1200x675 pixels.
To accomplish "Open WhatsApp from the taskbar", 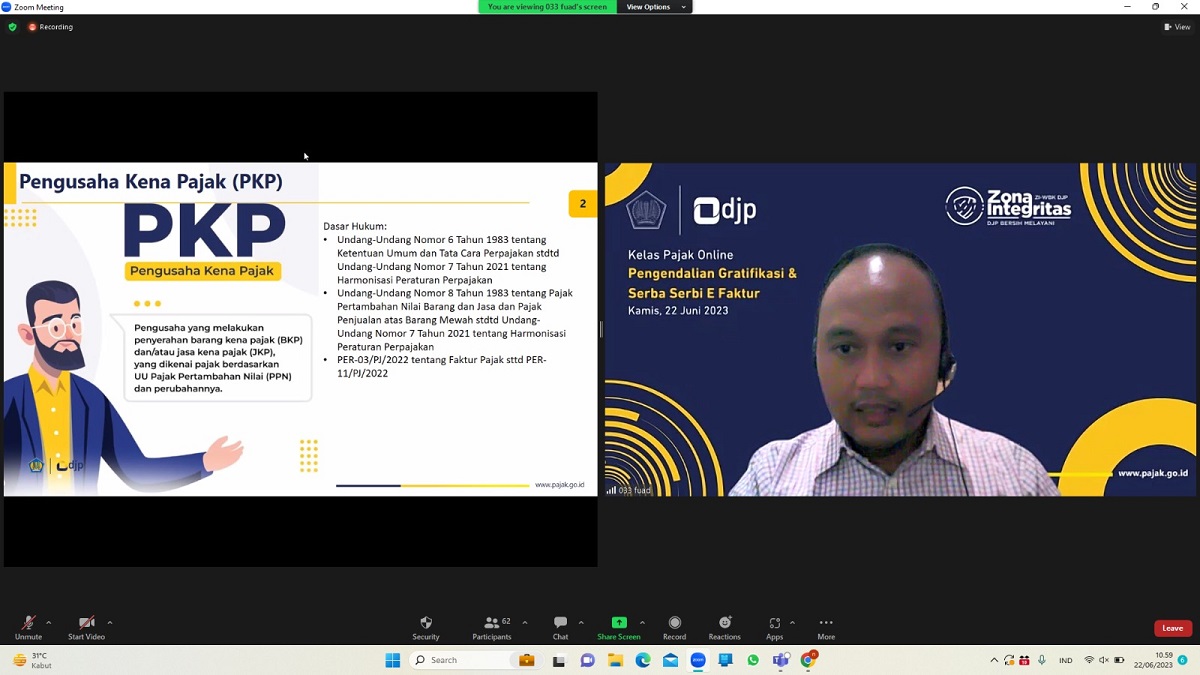I will click(x=753, y=660).
